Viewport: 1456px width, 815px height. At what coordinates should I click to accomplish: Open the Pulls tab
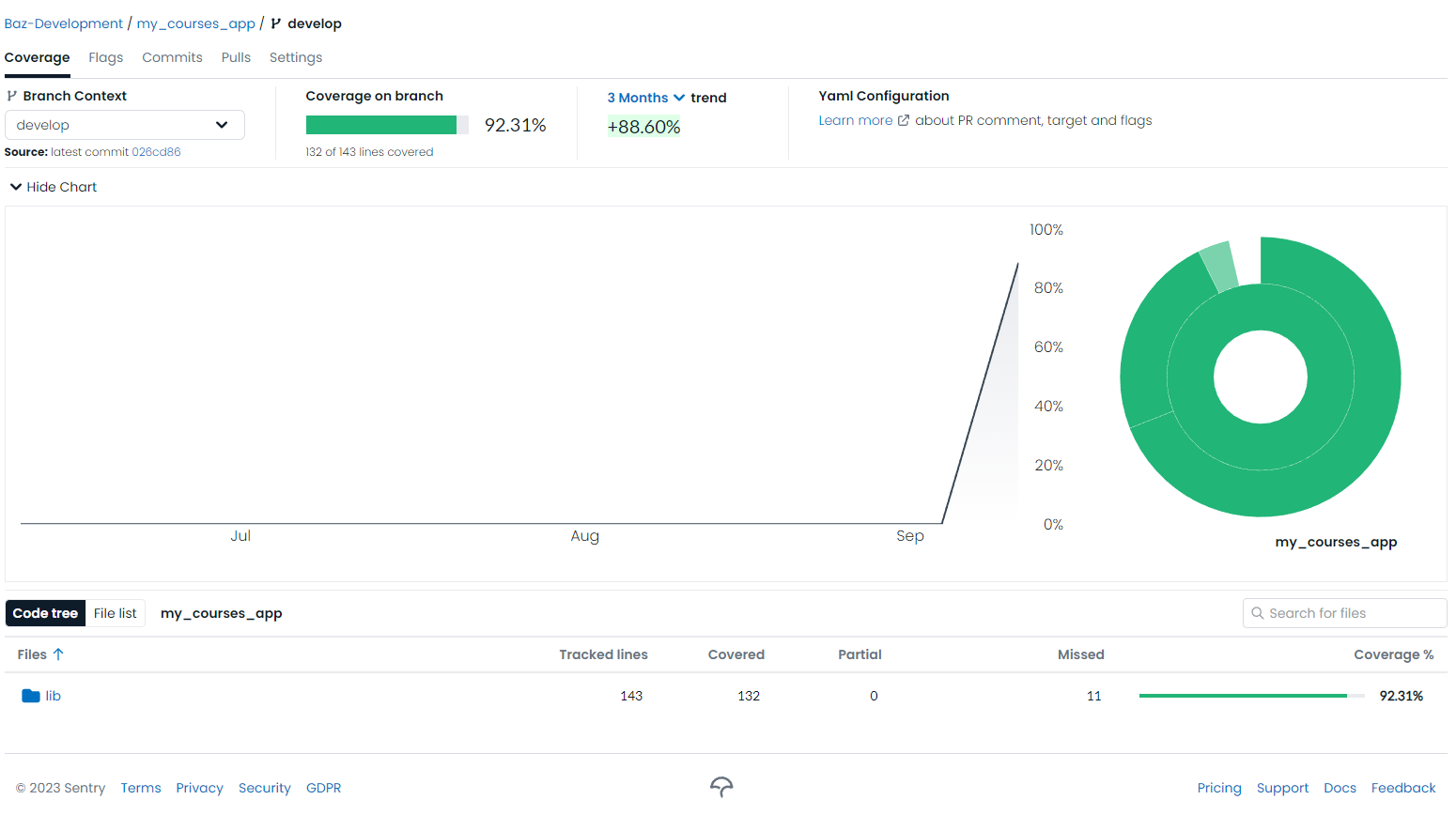pos(236,57)
